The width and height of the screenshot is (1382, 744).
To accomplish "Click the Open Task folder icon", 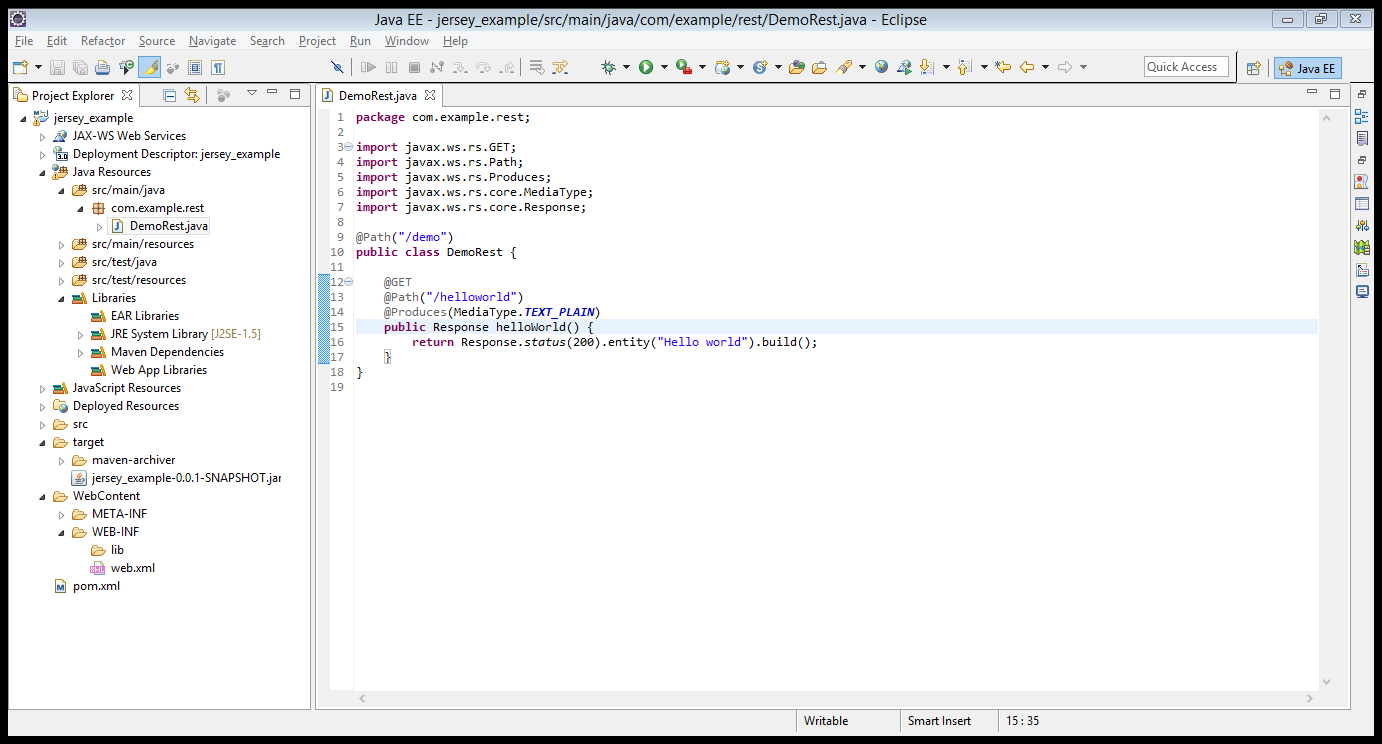I will pyautogui.click(x=819, y=67).
